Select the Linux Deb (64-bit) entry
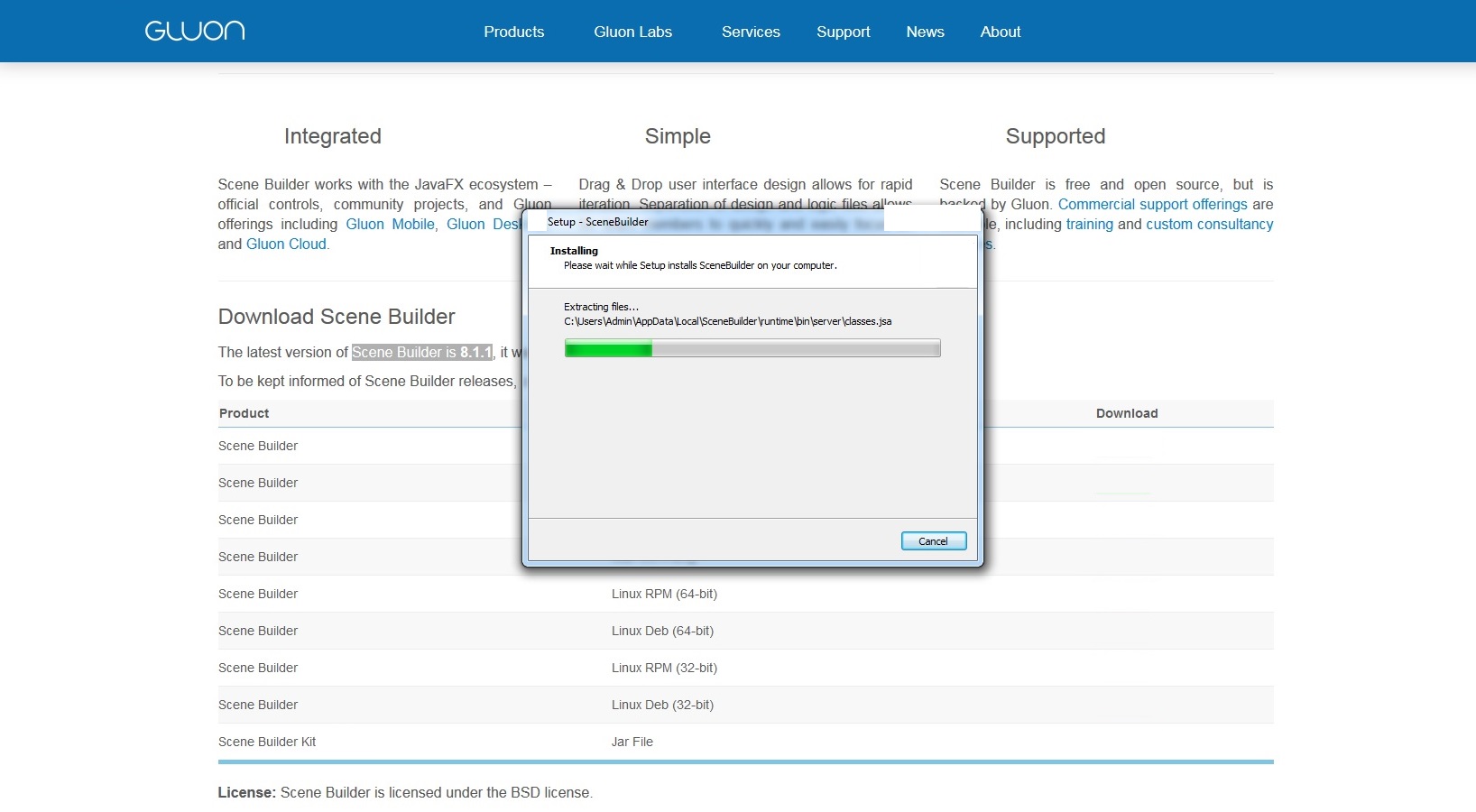Screen dimensions: 1476x812 662,631
